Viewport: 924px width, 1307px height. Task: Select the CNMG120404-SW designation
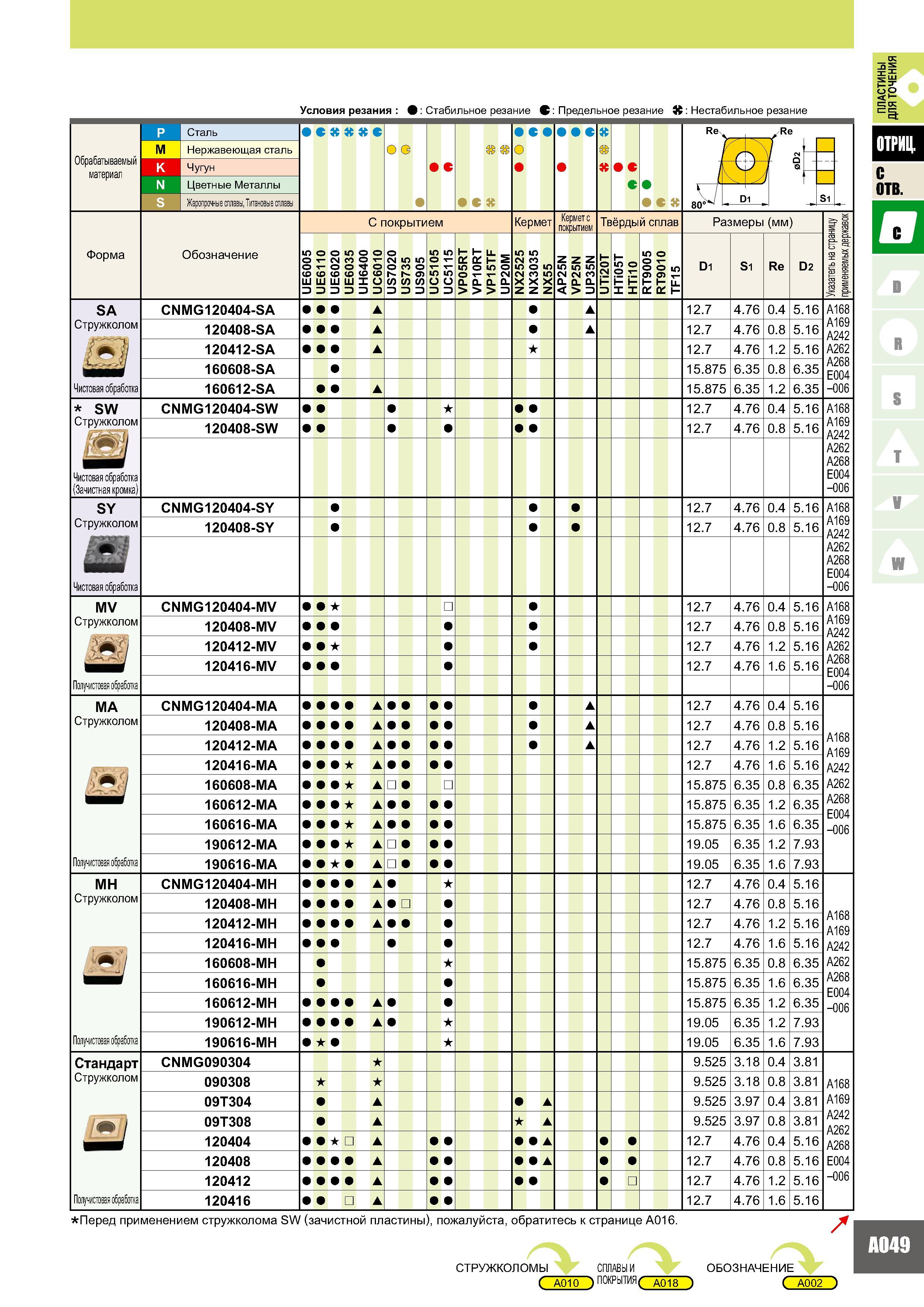(x=220, y=409)
